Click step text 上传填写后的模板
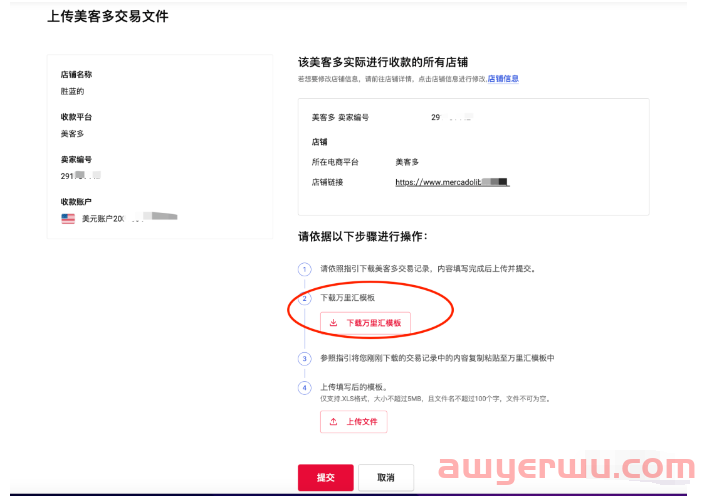Screen dimensions: 714x498 pos(354,387)
